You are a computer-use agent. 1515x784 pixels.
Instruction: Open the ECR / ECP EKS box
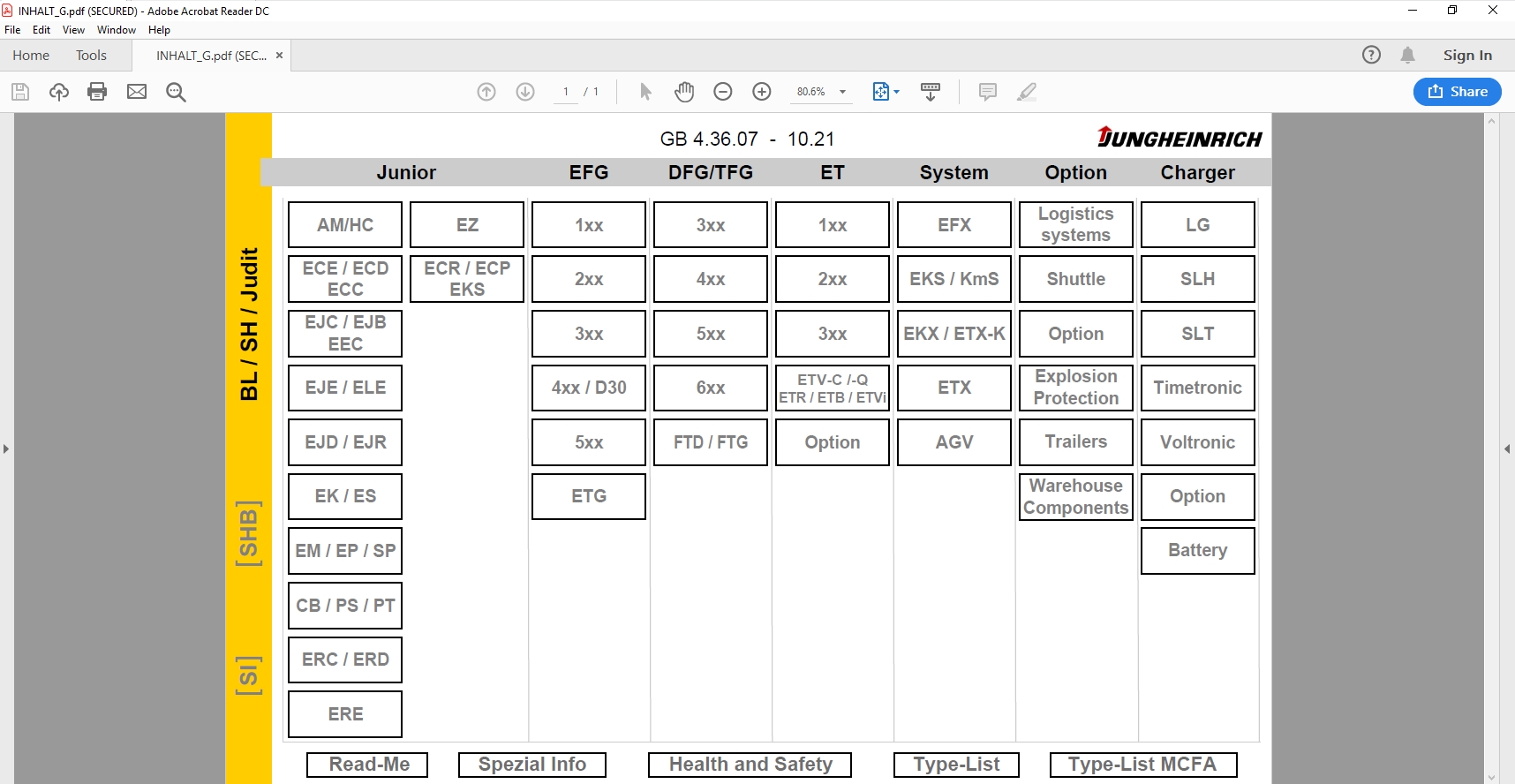(467, 279)
